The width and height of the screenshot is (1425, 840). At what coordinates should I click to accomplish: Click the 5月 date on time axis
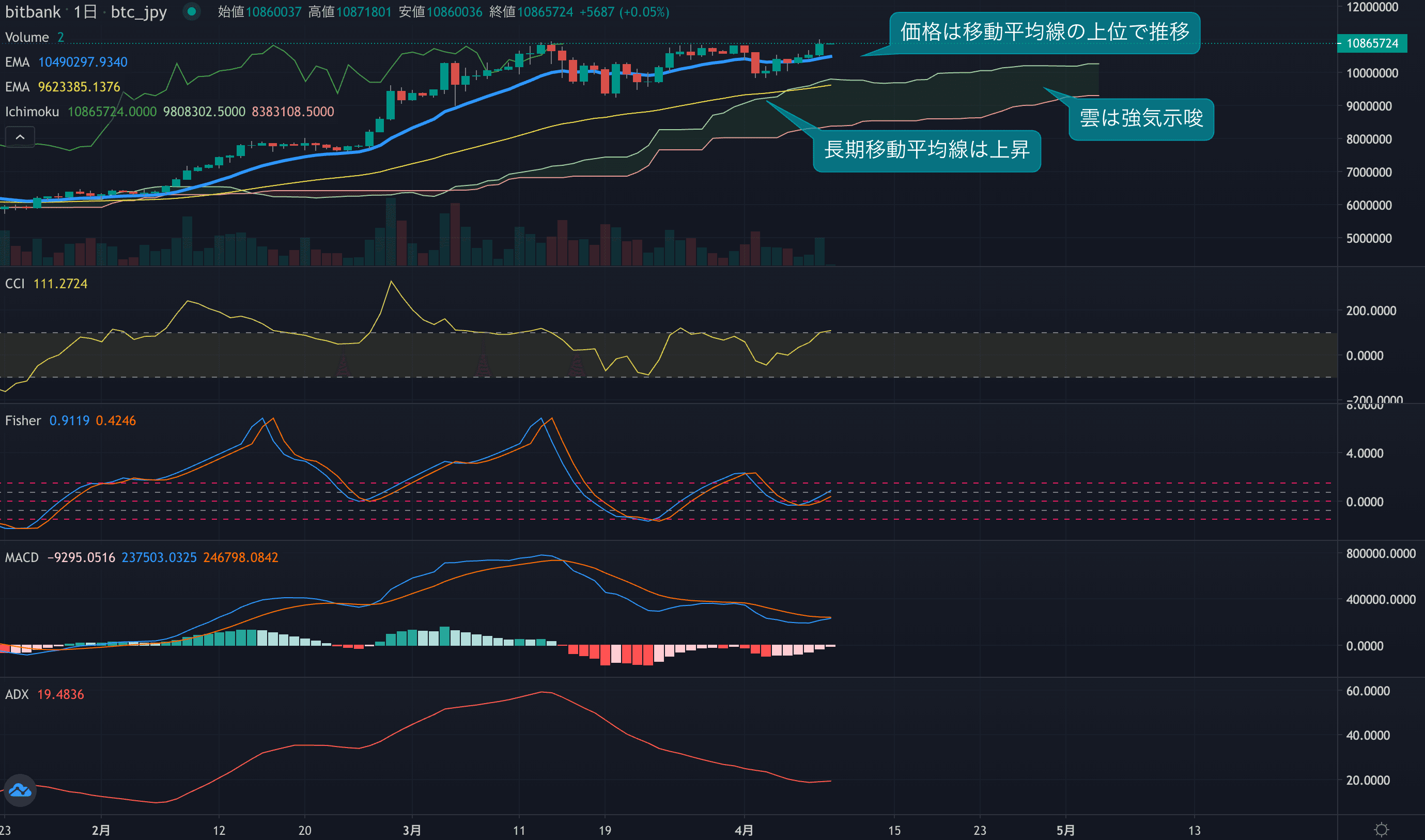pos(1065,830)
